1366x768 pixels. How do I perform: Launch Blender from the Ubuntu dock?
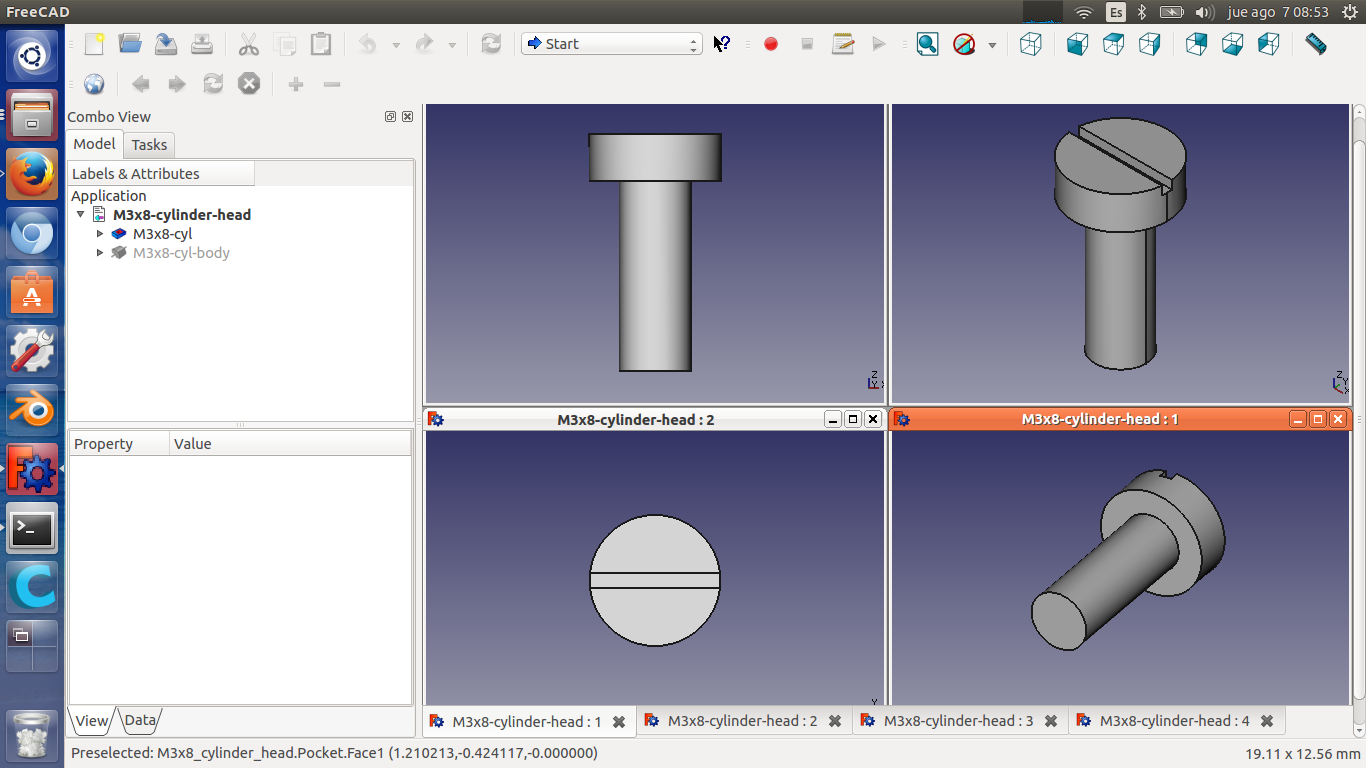coord(32,411)
